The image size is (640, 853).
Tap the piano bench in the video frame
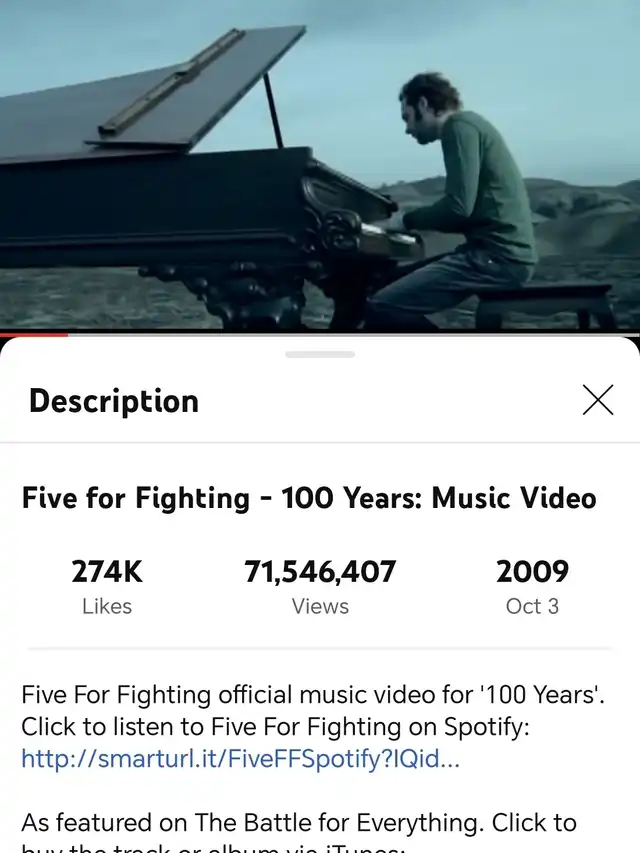coord(544,304)
